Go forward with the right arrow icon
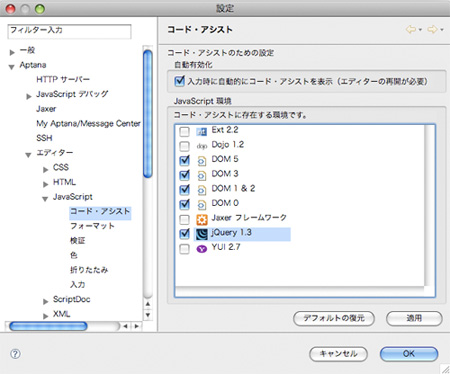This screenshot has height=374, width=450. [x=432, y=29]
